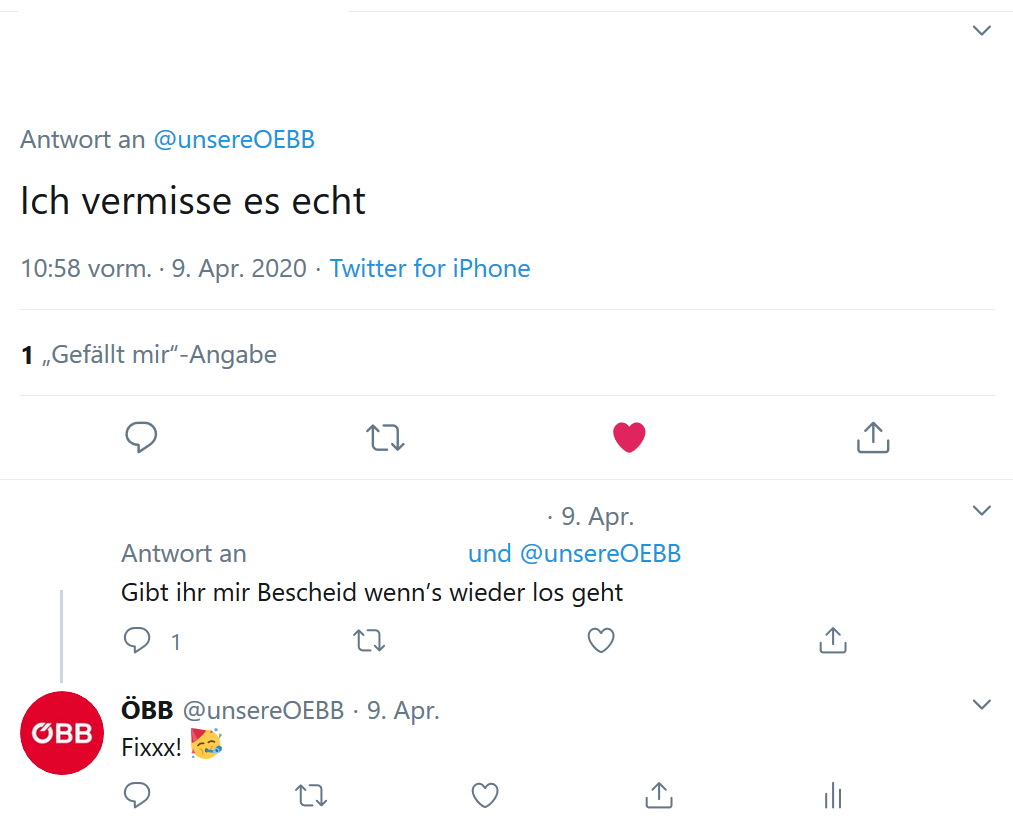The width and height of the screenshot is (1013, 825).
Task: Retweet the ÖBB 'Fixxx!' tweet
Action: pyautogui.click(x=311, y=795)
